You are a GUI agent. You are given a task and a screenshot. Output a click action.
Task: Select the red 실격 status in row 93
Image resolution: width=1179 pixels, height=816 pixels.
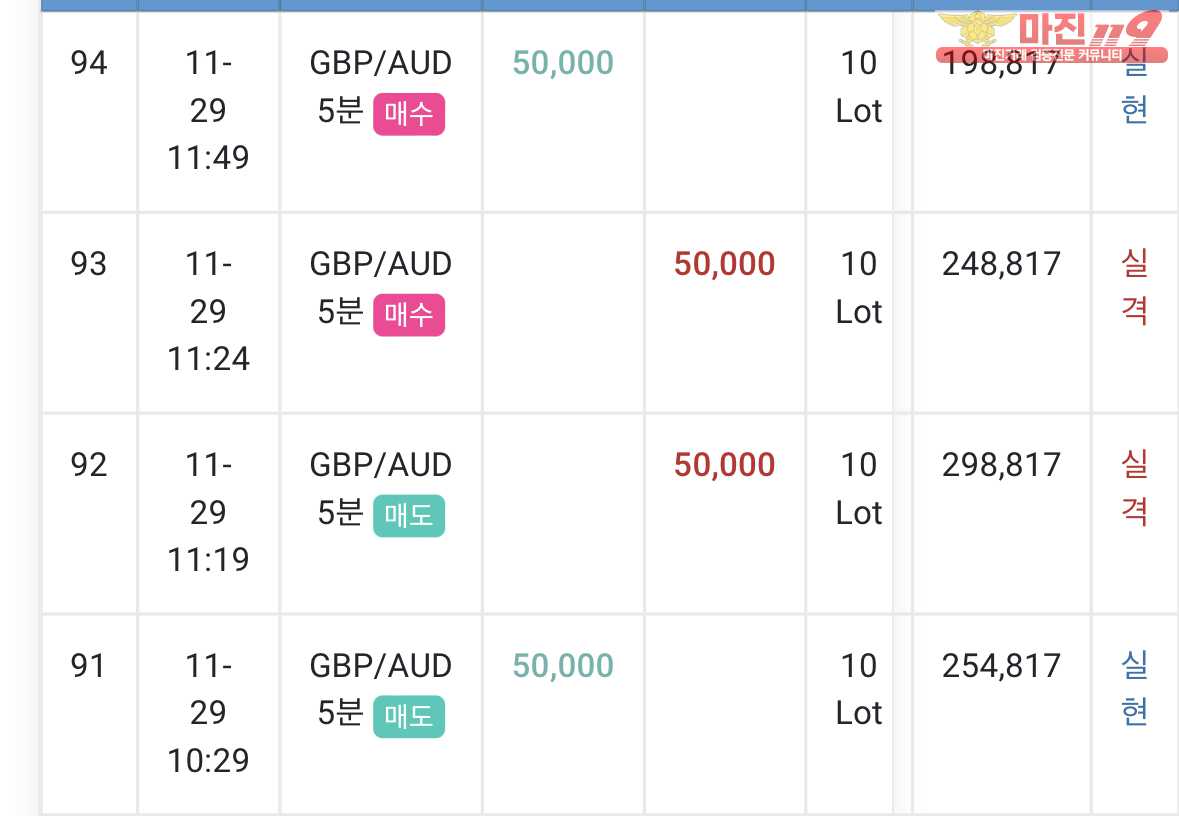point(1134,287)
